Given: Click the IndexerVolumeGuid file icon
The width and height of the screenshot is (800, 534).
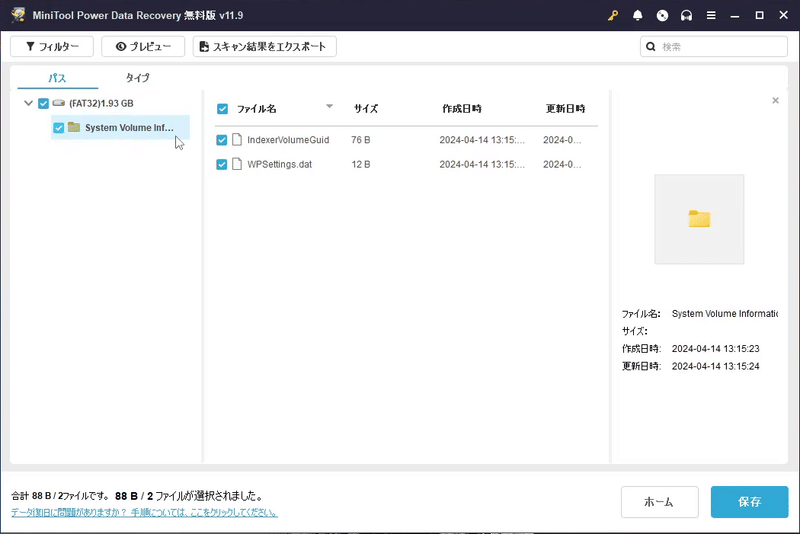Looking at the screenshot, I should (237, 140).
